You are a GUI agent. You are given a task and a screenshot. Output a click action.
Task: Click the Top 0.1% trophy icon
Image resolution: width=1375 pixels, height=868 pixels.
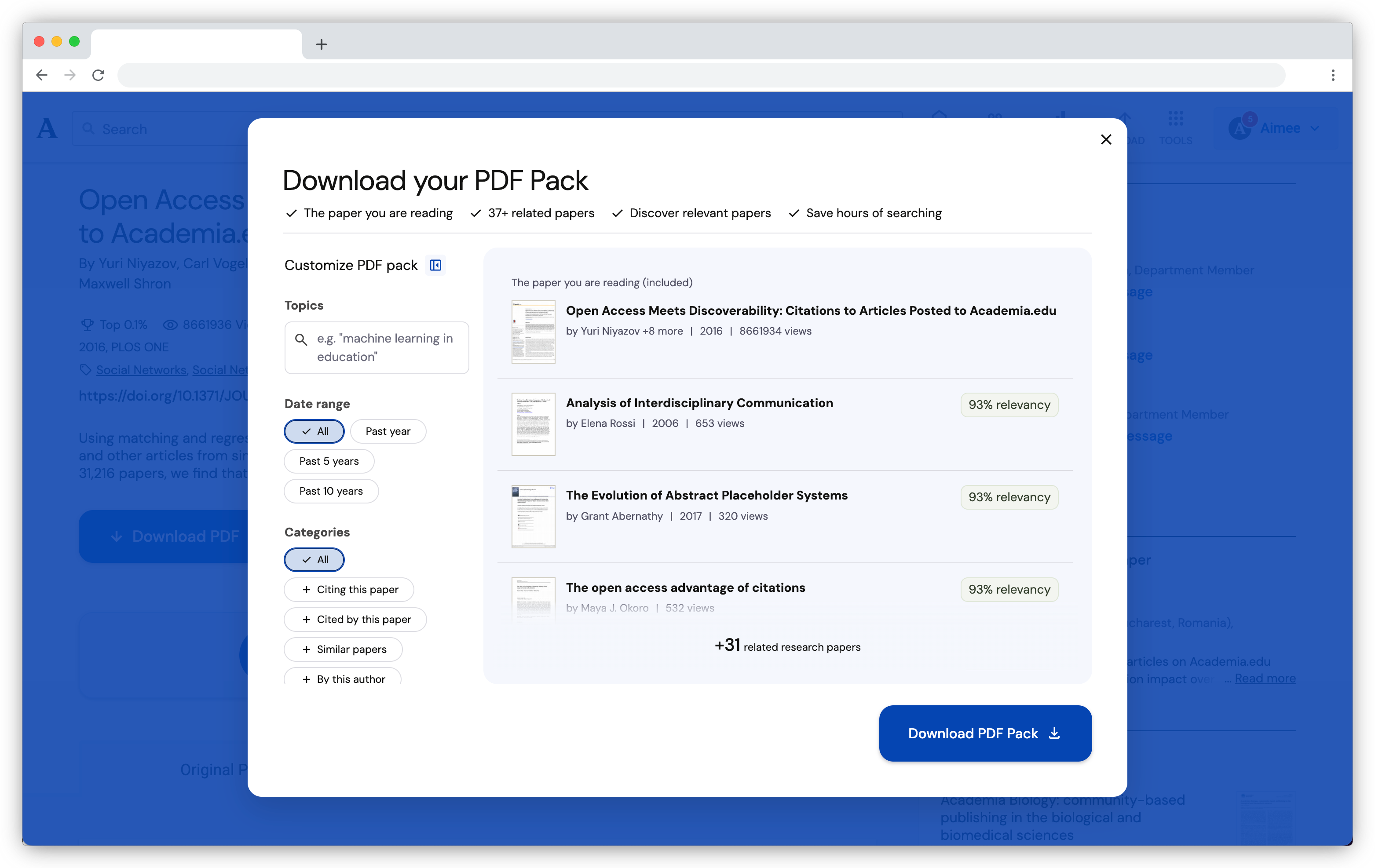[x=87, y=324]
